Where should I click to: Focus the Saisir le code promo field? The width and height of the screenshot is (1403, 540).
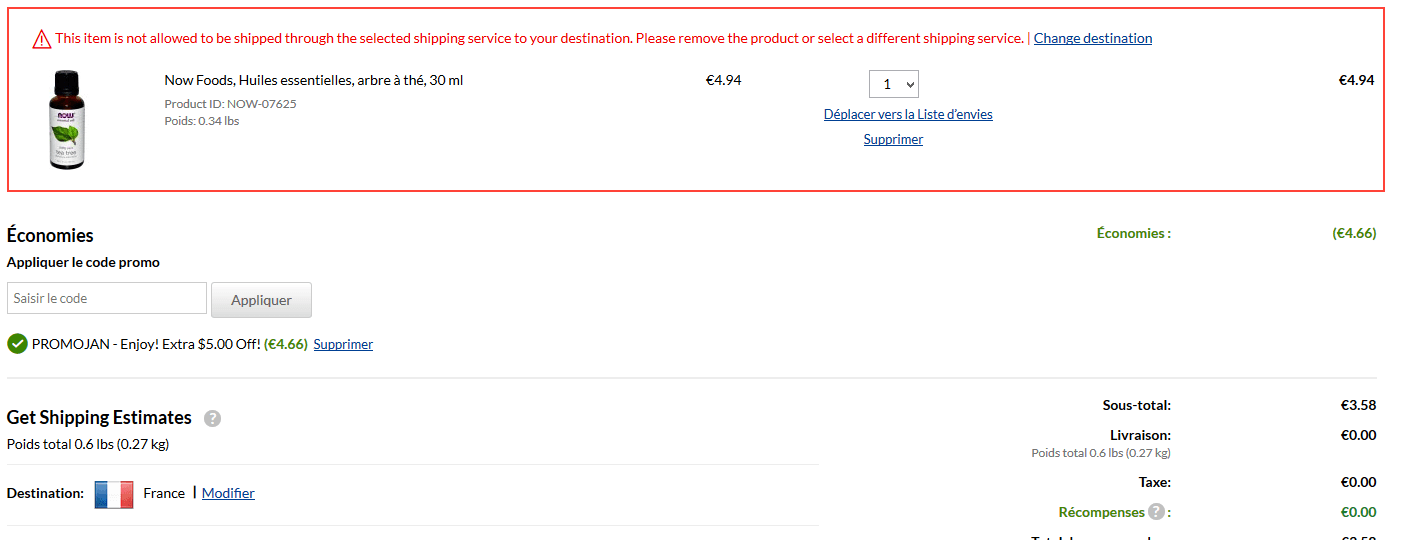pyautogui.click(x=107, y=298)
